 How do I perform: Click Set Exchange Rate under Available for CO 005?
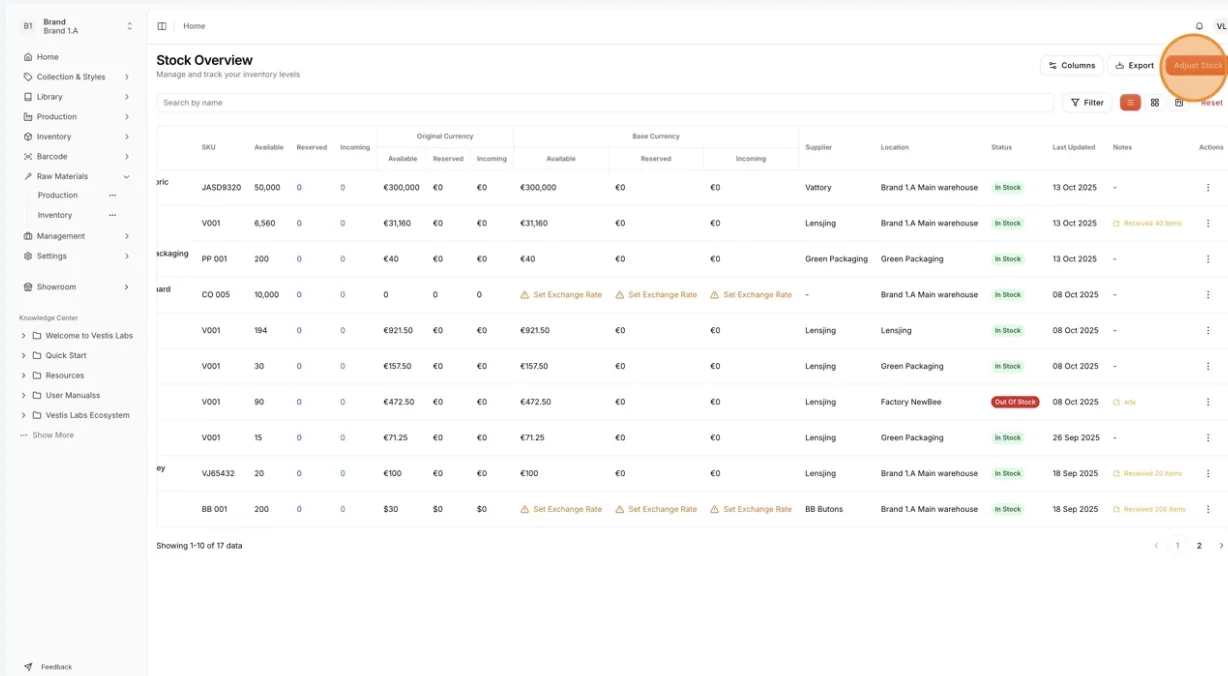click(561, 295)
